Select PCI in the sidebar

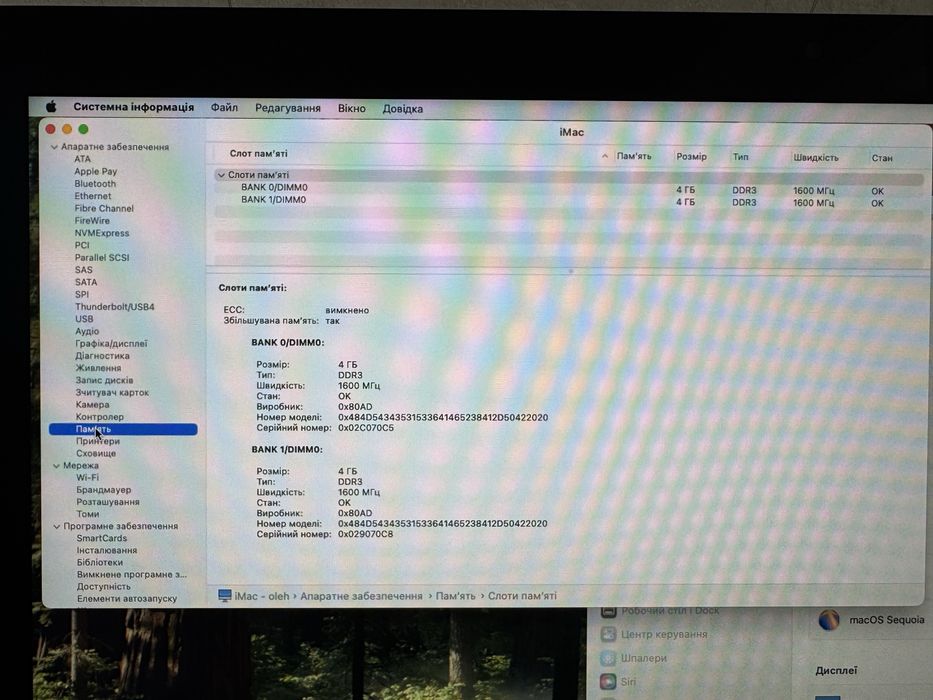82,245
